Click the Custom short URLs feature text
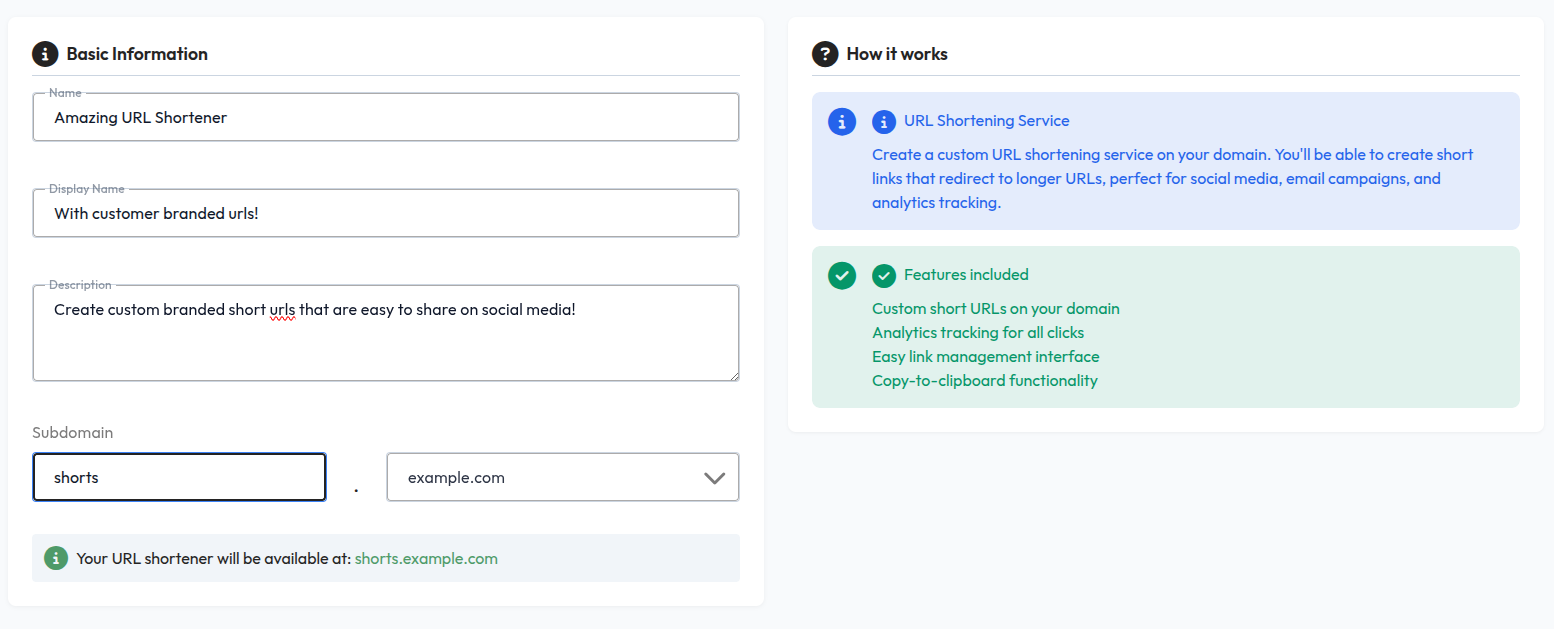Image resolution: width=1554 pixels, height=629 pixels. 995,309
